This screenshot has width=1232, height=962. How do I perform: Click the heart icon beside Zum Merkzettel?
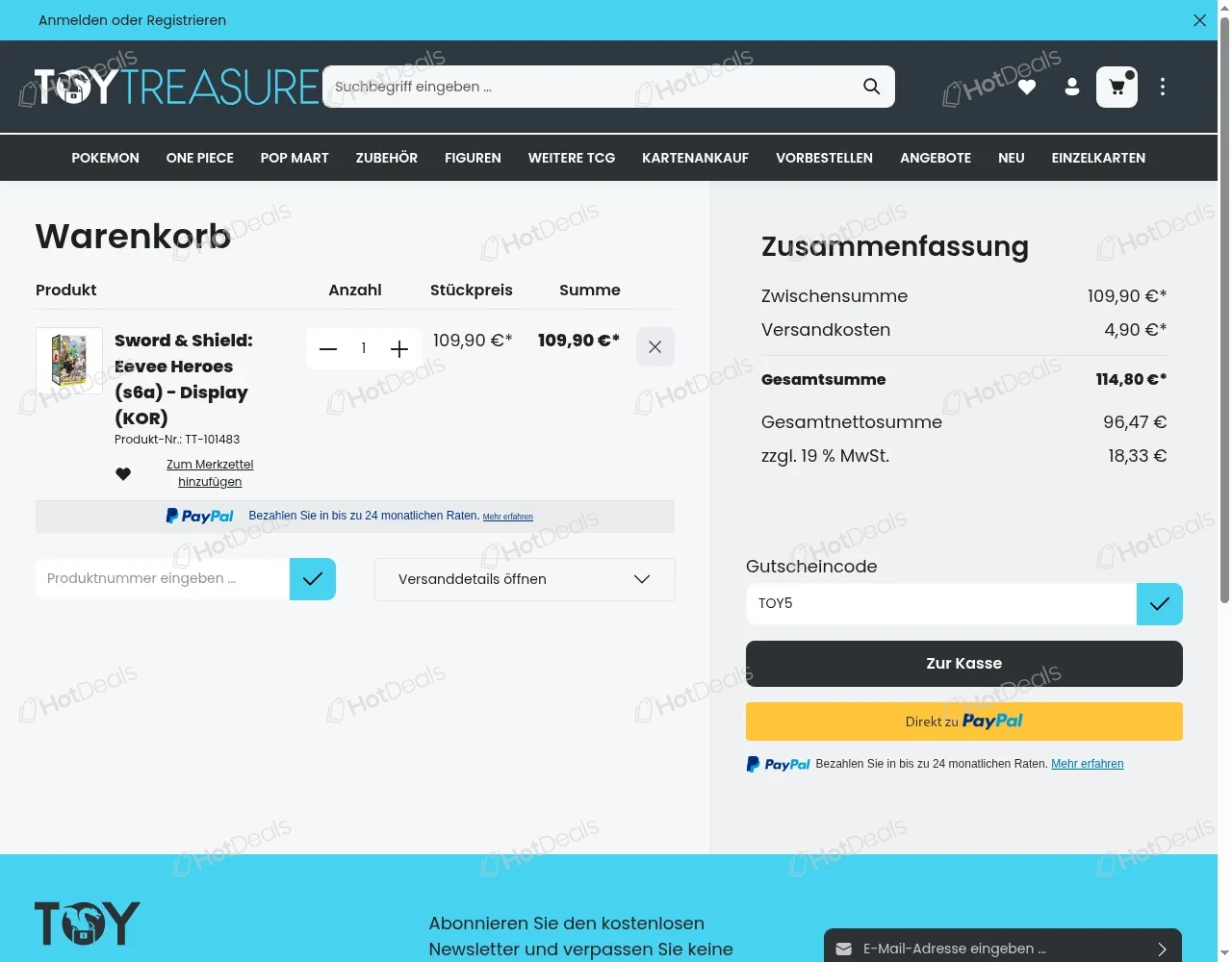pyautogui.click(x=123, y=473)
